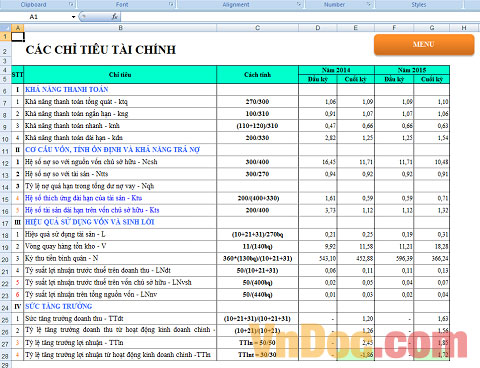Click Đầu kỳ under Năm 2014
Screen dimensions: 480x368
[x=318, y=79]
